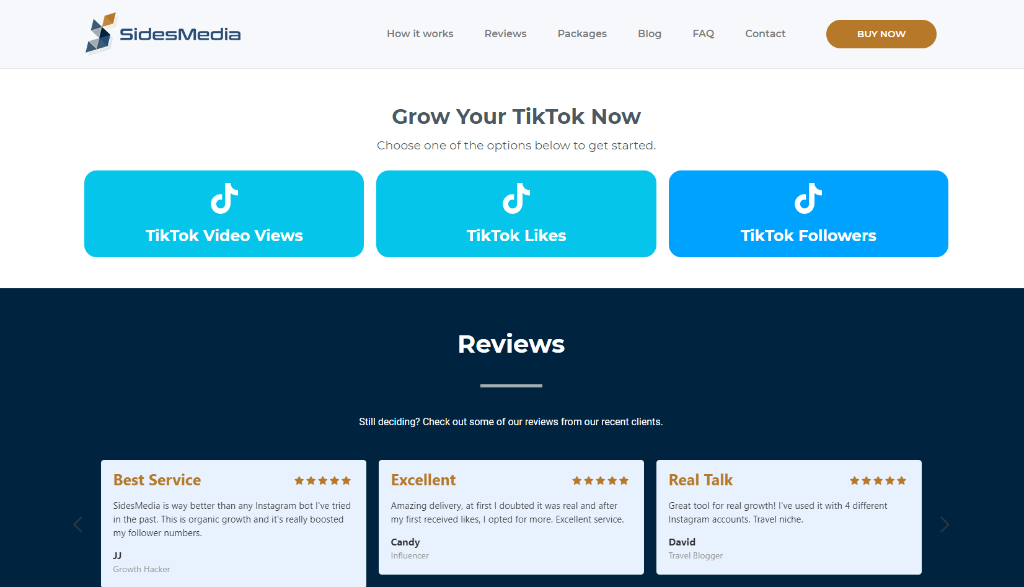Click star rating on Best Service review
Viewport: 1024px width, 587px height.
[322, 481]
